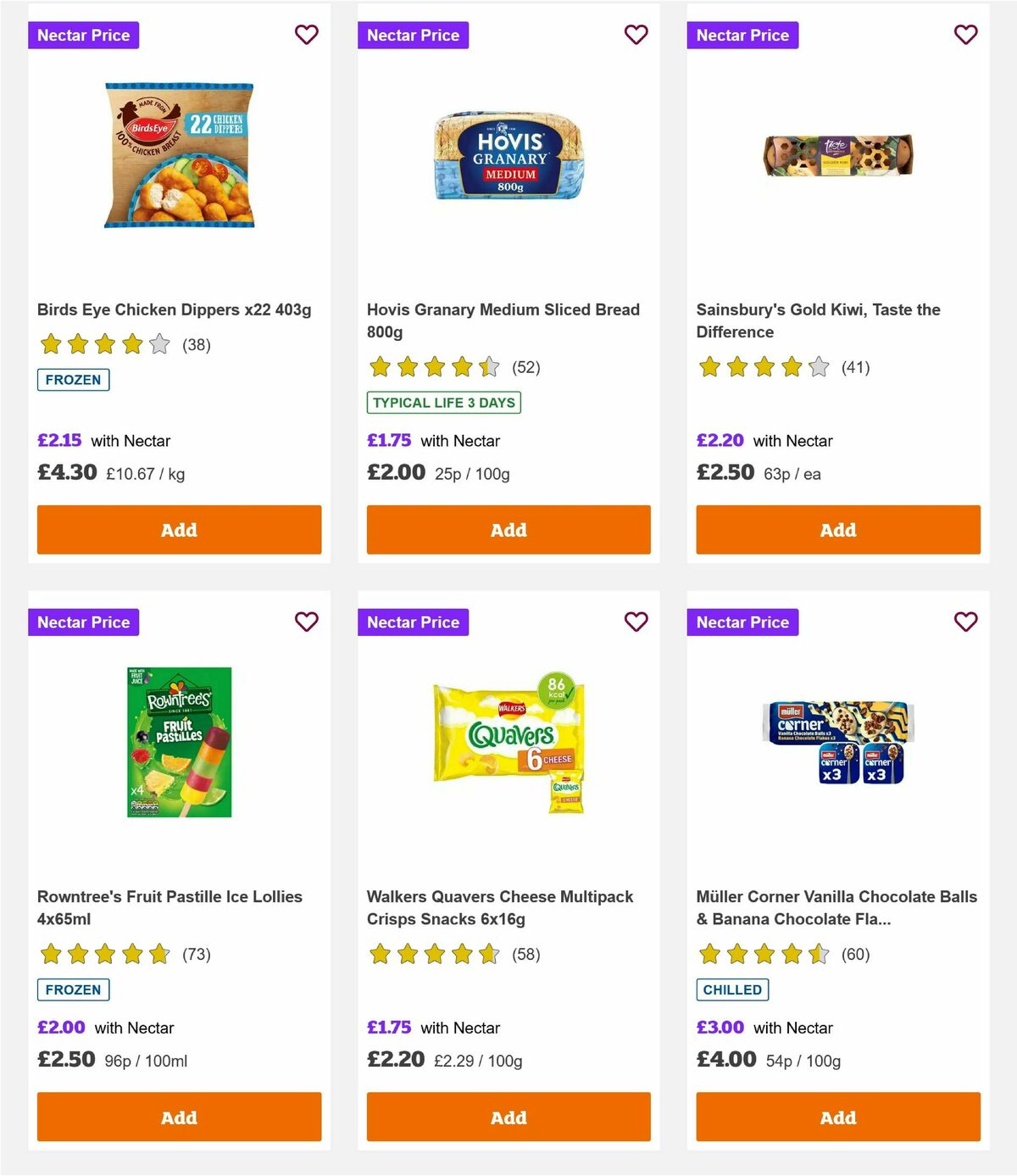Click the Nectar Price badge on Chicken Dippers
1017x1176 pixels.
click(84, 35)
